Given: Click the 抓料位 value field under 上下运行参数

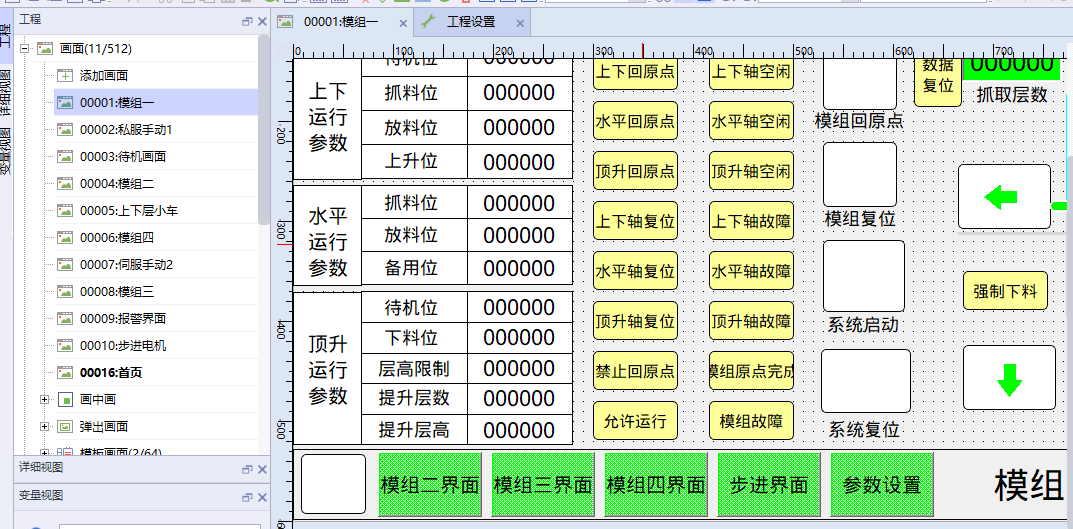Looking at the screenshot, I should [x=519, y=94].
